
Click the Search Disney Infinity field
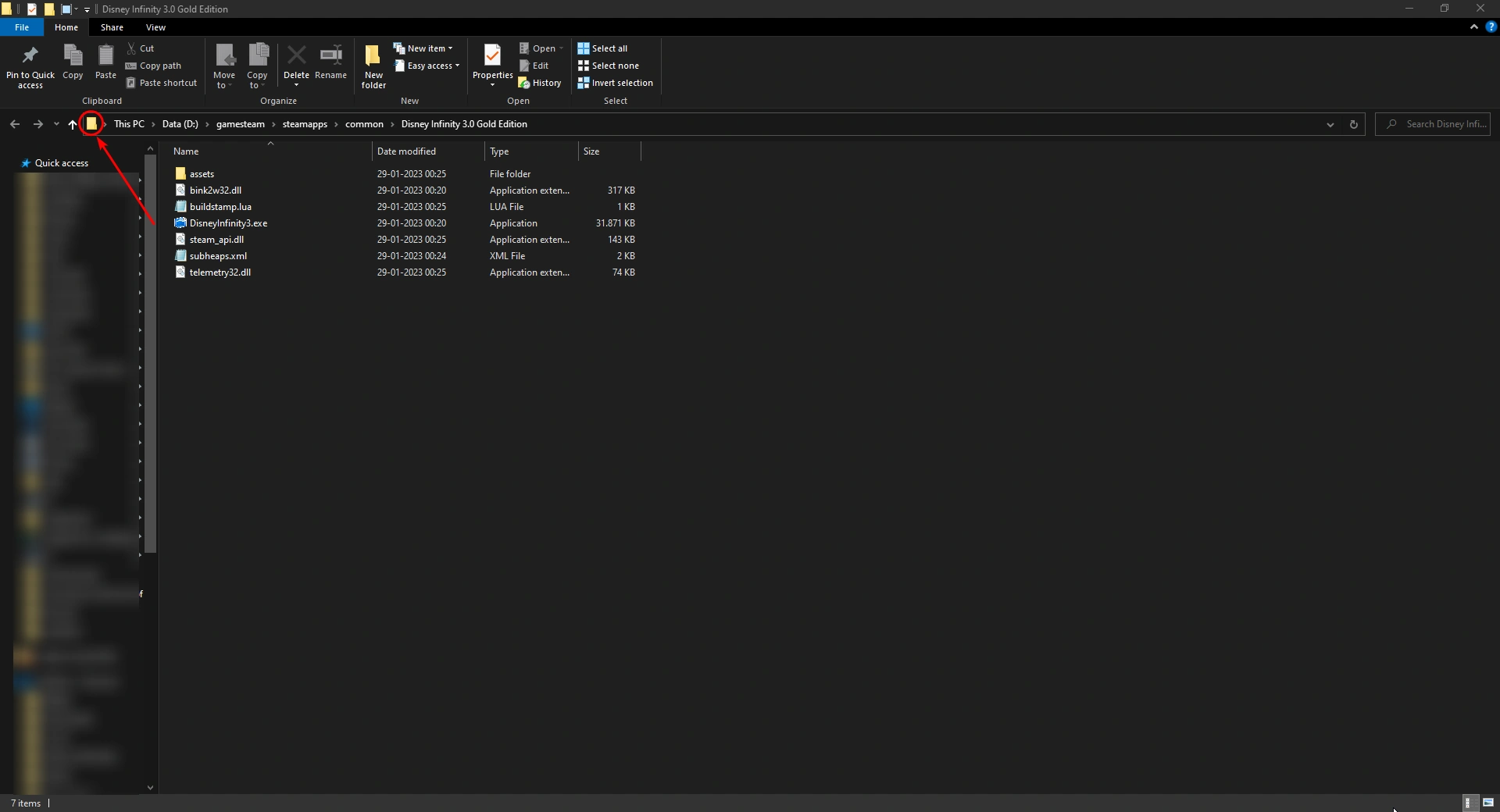[1433, 124]
